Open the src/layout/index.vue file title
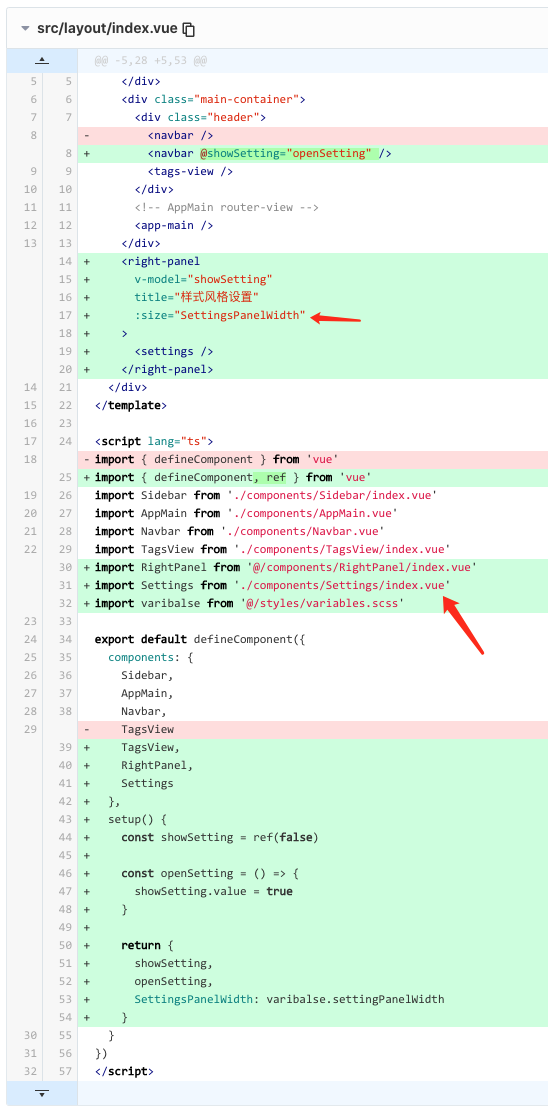 tap(107, 29)
